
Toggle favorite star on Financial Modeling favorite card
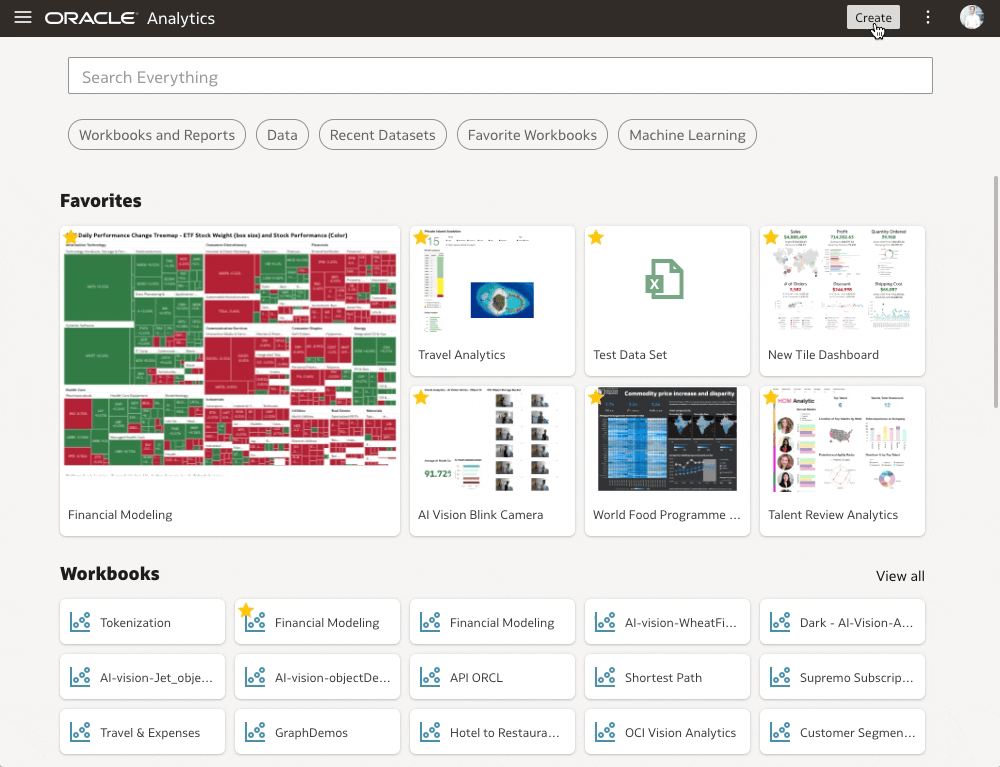tap(71, 237)
